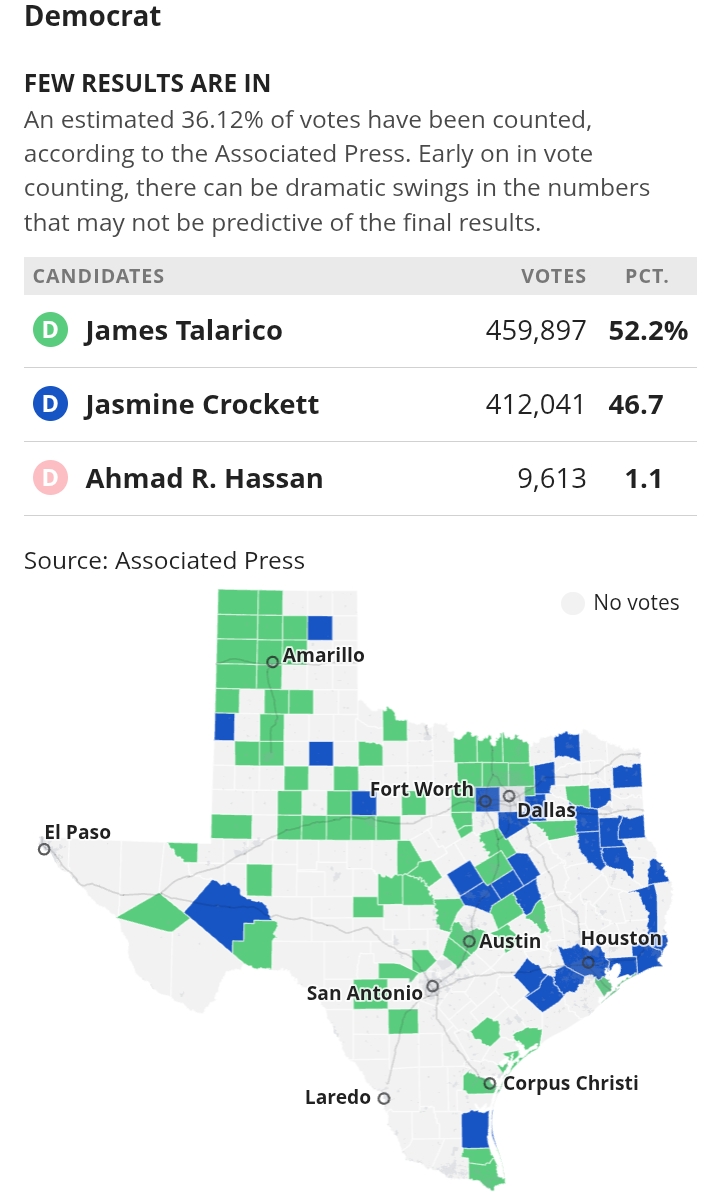Select the Laredo city marker circle
This screenshot has height=1192, width=720.
point(384,1098)
